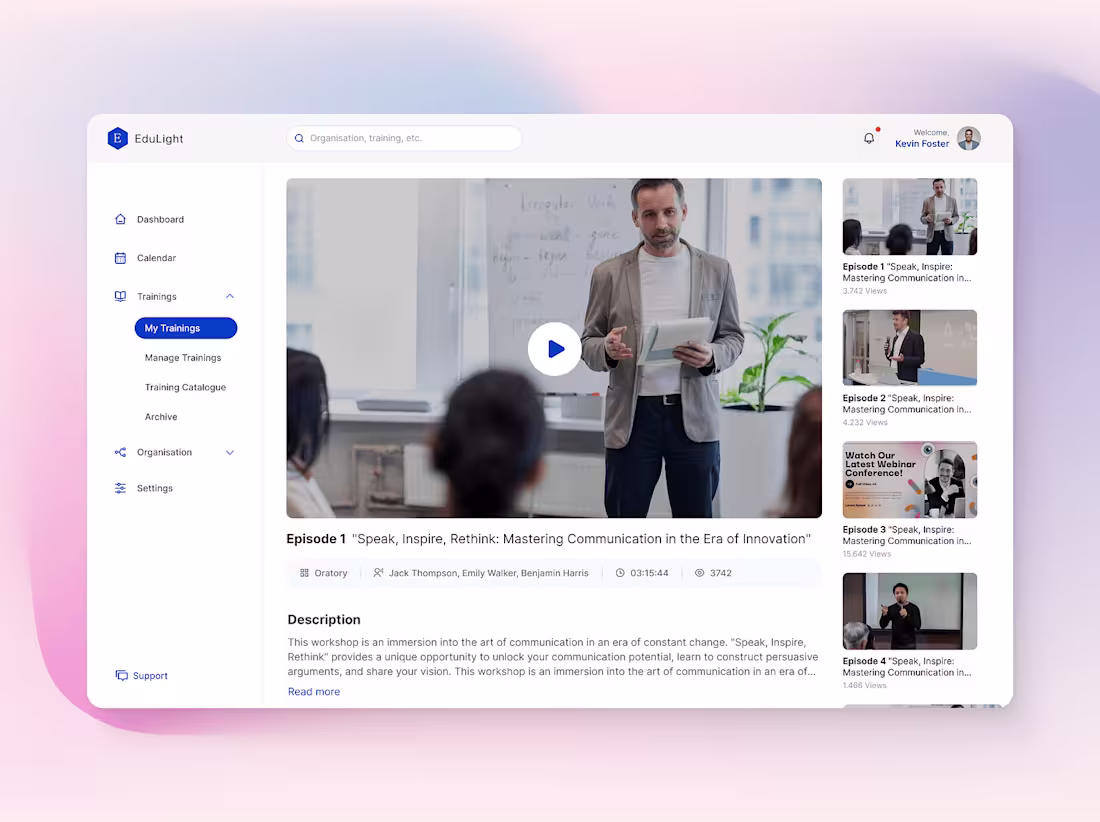Screen dimensions: 1100x822
Task: Click the 15.642 Views text
Action: tap(866, 554)
